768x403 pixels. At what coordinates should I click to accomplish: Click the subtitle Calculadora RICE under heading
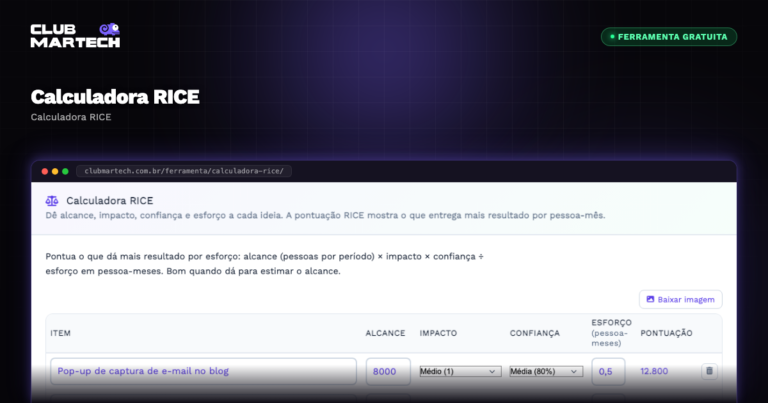[71, 117]
